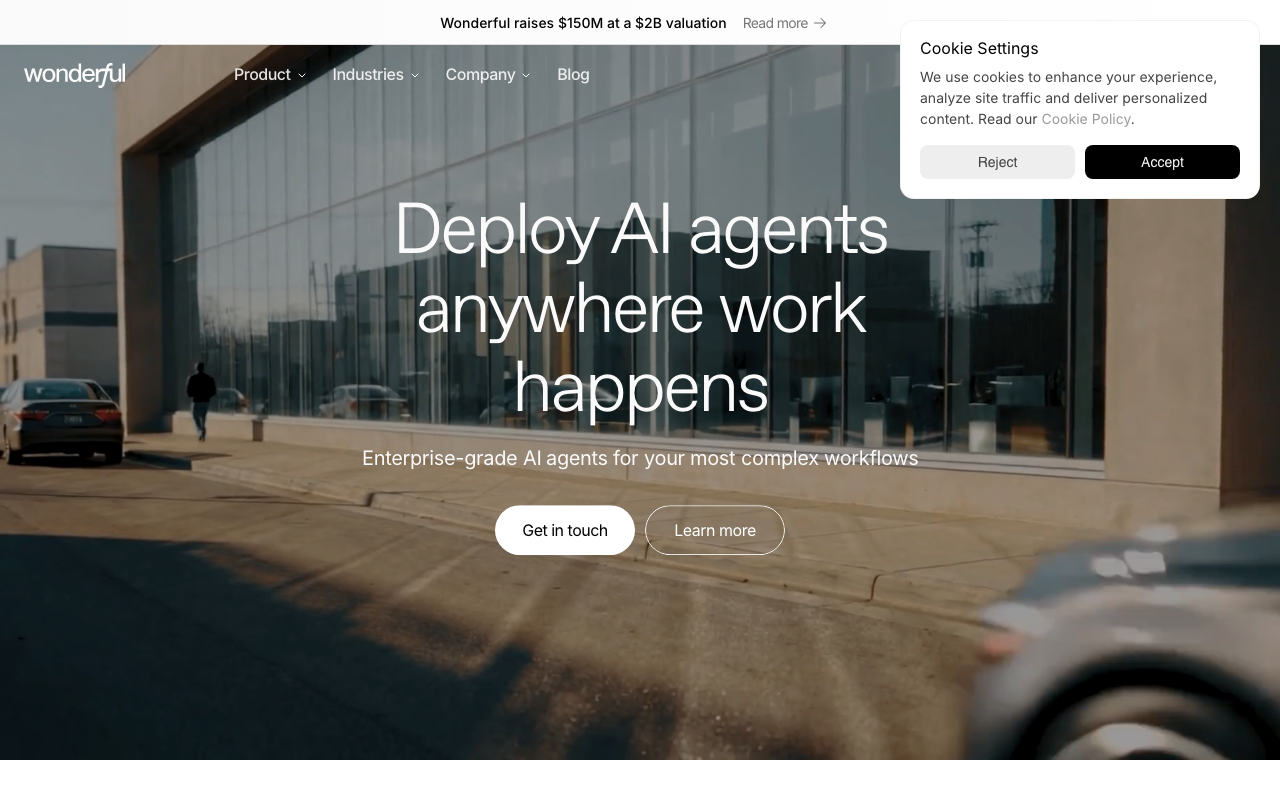Accept cookies in the cookie settings

tap(1162, 162)
